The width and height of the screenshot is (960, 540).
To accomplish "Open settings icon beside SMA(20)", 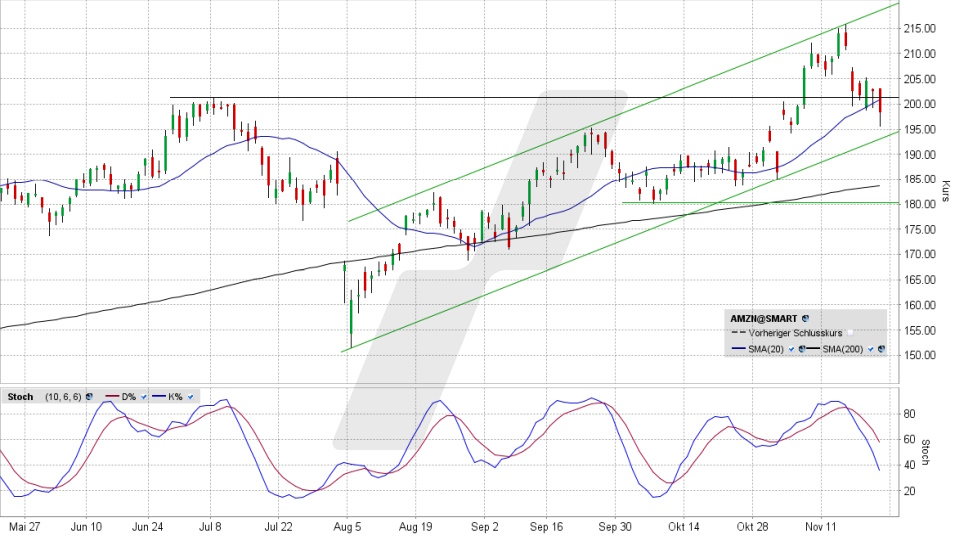I will click(x=801, y=349).
